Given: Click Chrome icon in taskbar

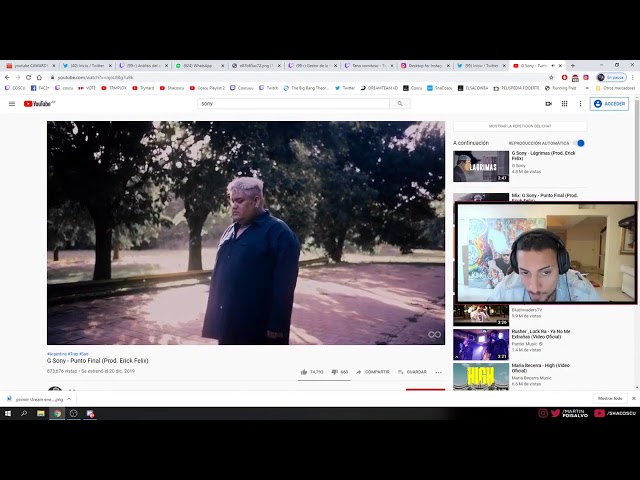Looking at the screenshot, I should [57, 413].
